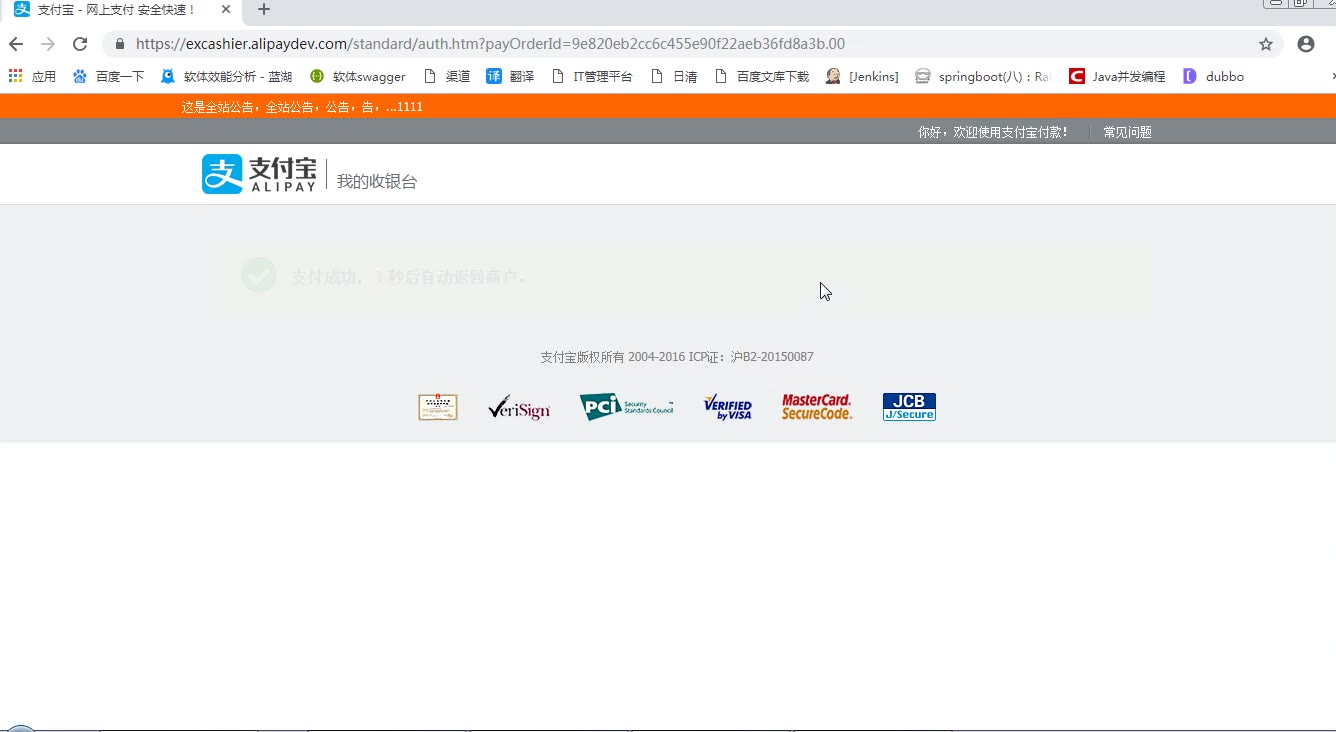Open the 应用 apps bookmark
The width and height of the screenshot is (1336, 732).
click(32, 76)
